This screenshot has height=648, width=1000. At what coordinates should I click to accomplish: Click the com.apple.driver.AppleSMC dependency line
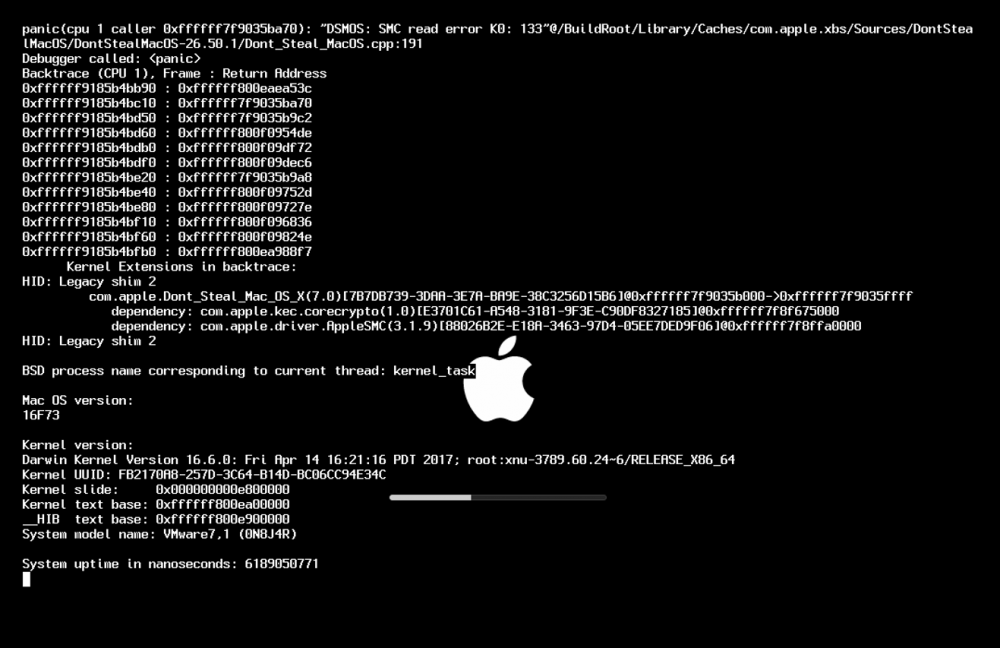click(486, 326)
